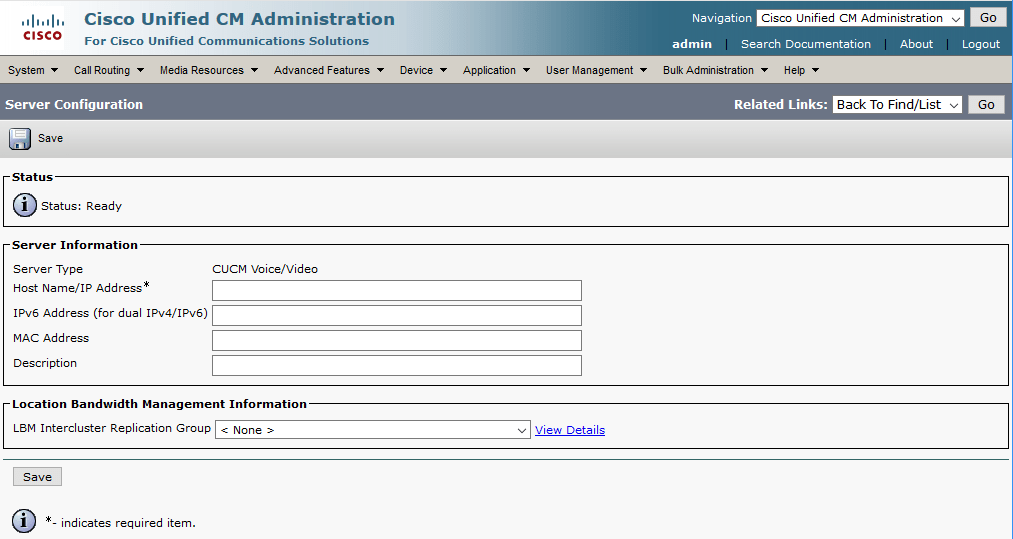Focus the IPv6 Address input field

tap(397, 315)
